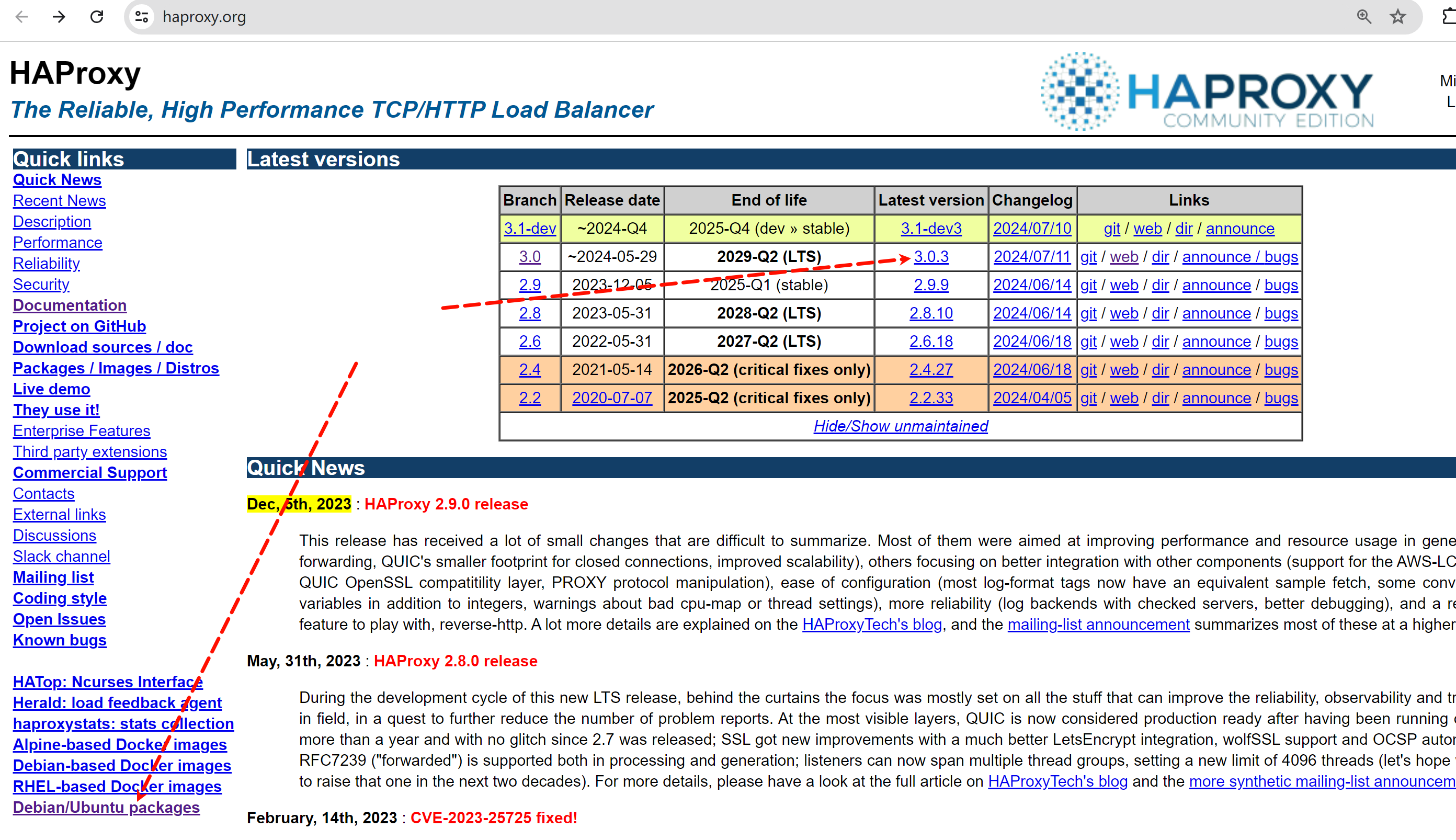Click the browser forward arrow
Screen dimensions: 1456x840
point(59,17)
